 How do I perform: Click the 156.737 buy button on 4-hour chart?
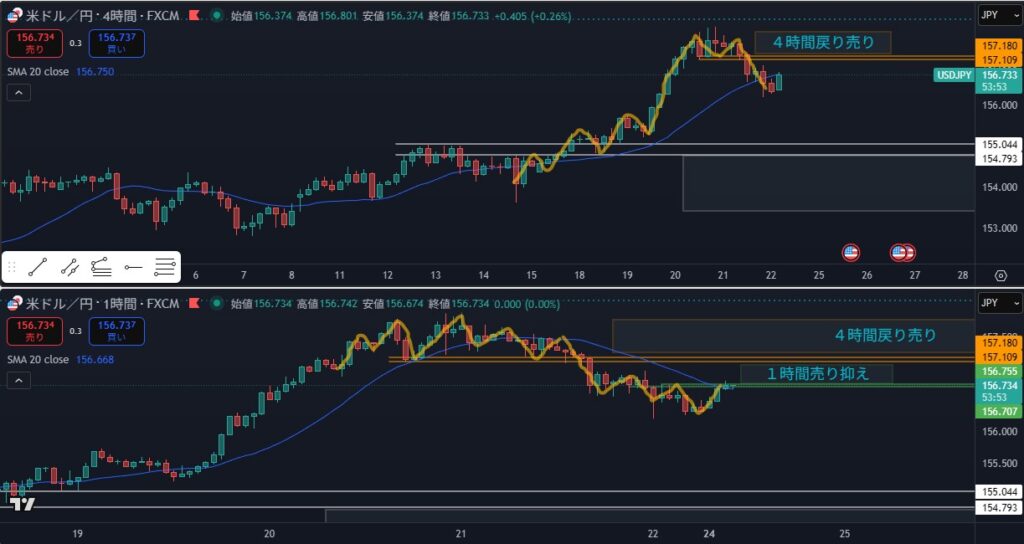pyautogui.click(x=116, y=44)
